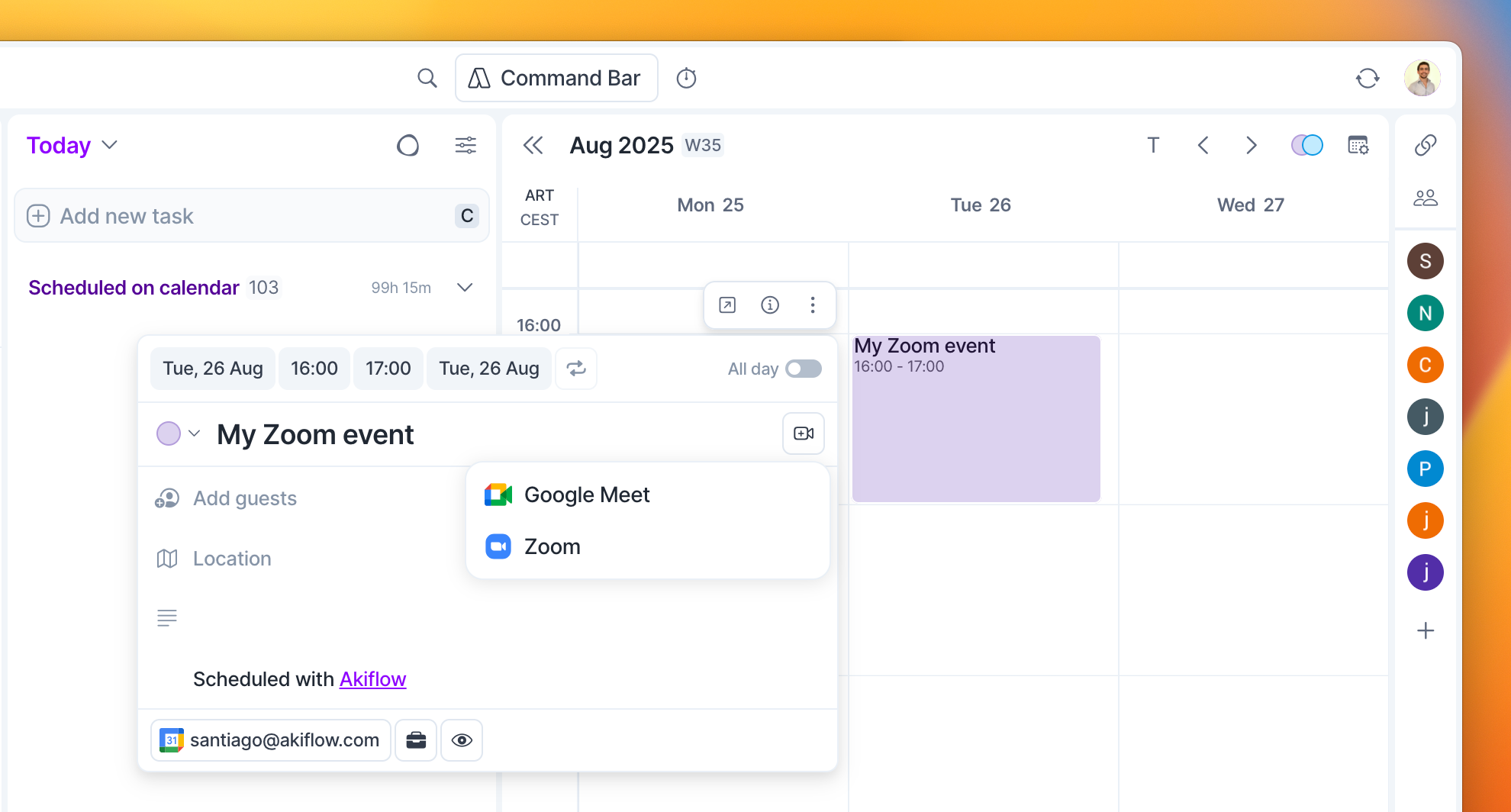The height and width of the screenshot is (812, 1511).
Task: Open the Akiflow link
Action: 372,679
